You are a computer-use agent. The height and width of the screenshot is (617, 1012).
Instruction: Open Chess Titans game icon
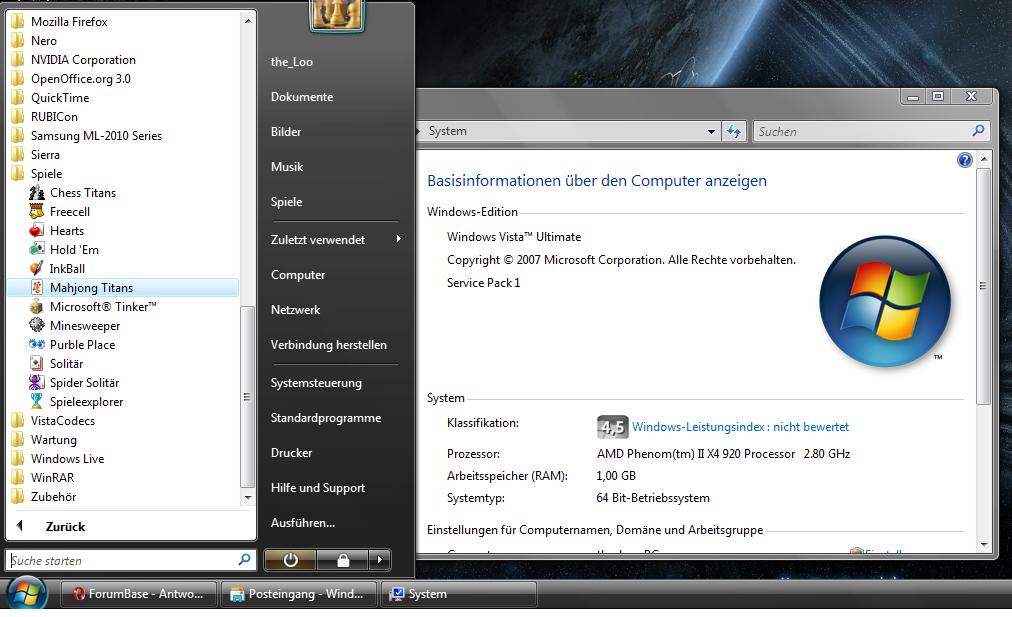(37, 192)
